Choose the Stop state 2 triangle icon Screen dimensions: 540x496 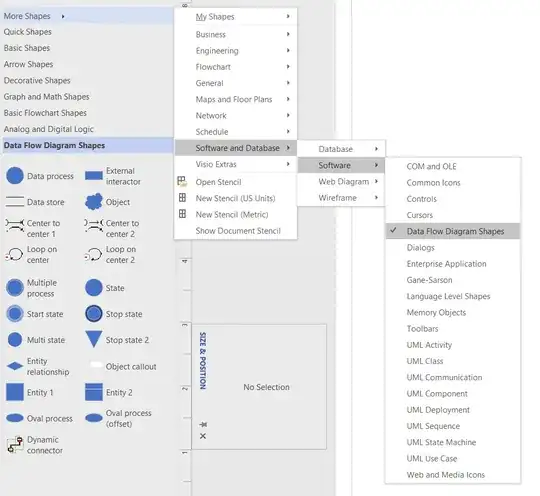[94, 339]
